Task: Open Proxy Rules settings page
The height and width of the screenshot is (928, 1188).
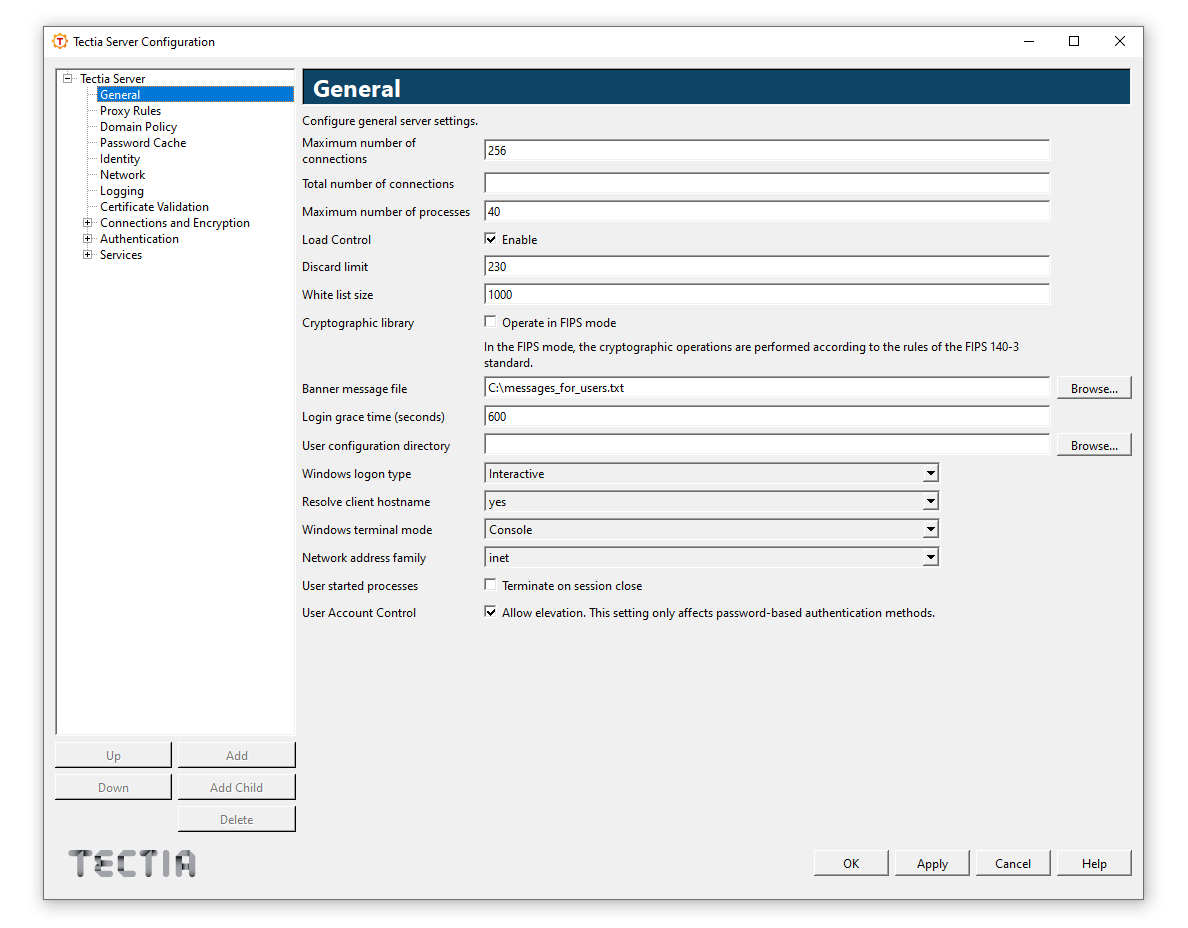Action: click(130, 111)
